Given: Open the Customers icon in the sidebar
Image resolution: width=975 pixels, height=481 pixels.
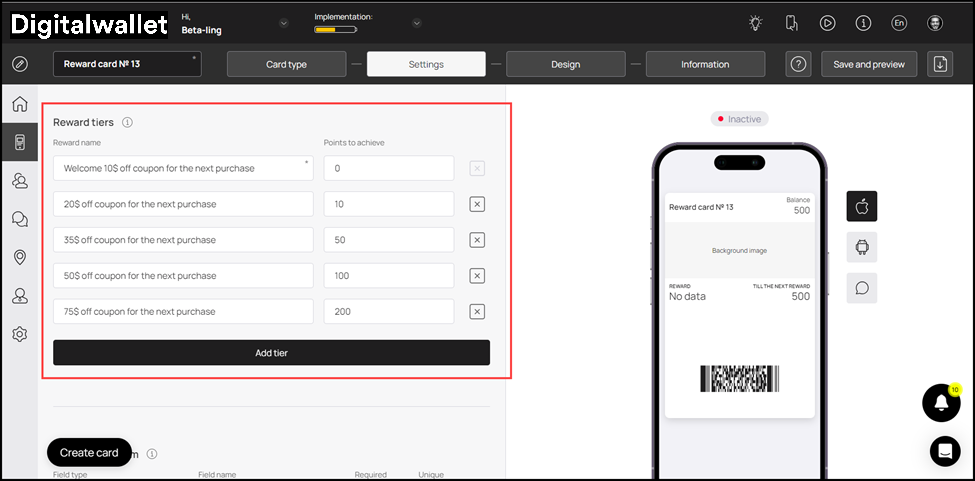Looking at the screenshot, I should 19,181.
